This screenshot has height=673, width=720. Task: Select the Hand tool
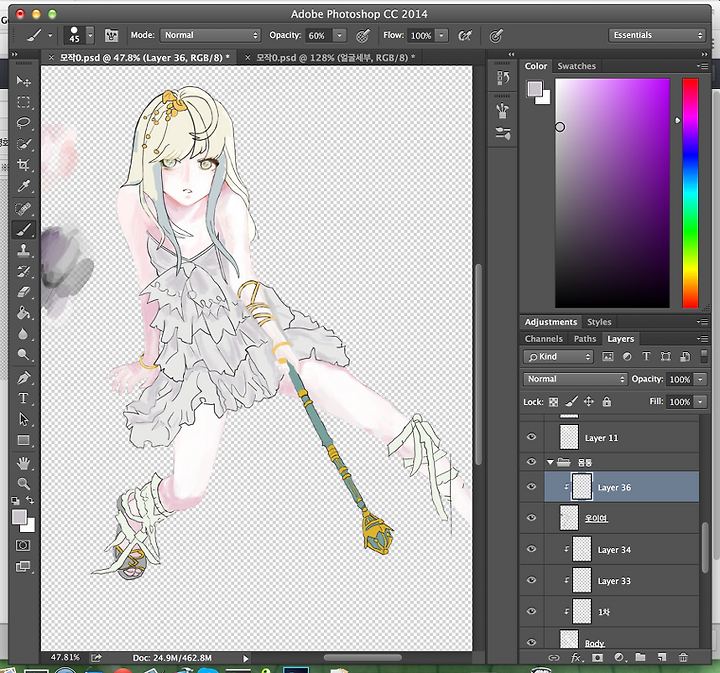click(23, 463)
